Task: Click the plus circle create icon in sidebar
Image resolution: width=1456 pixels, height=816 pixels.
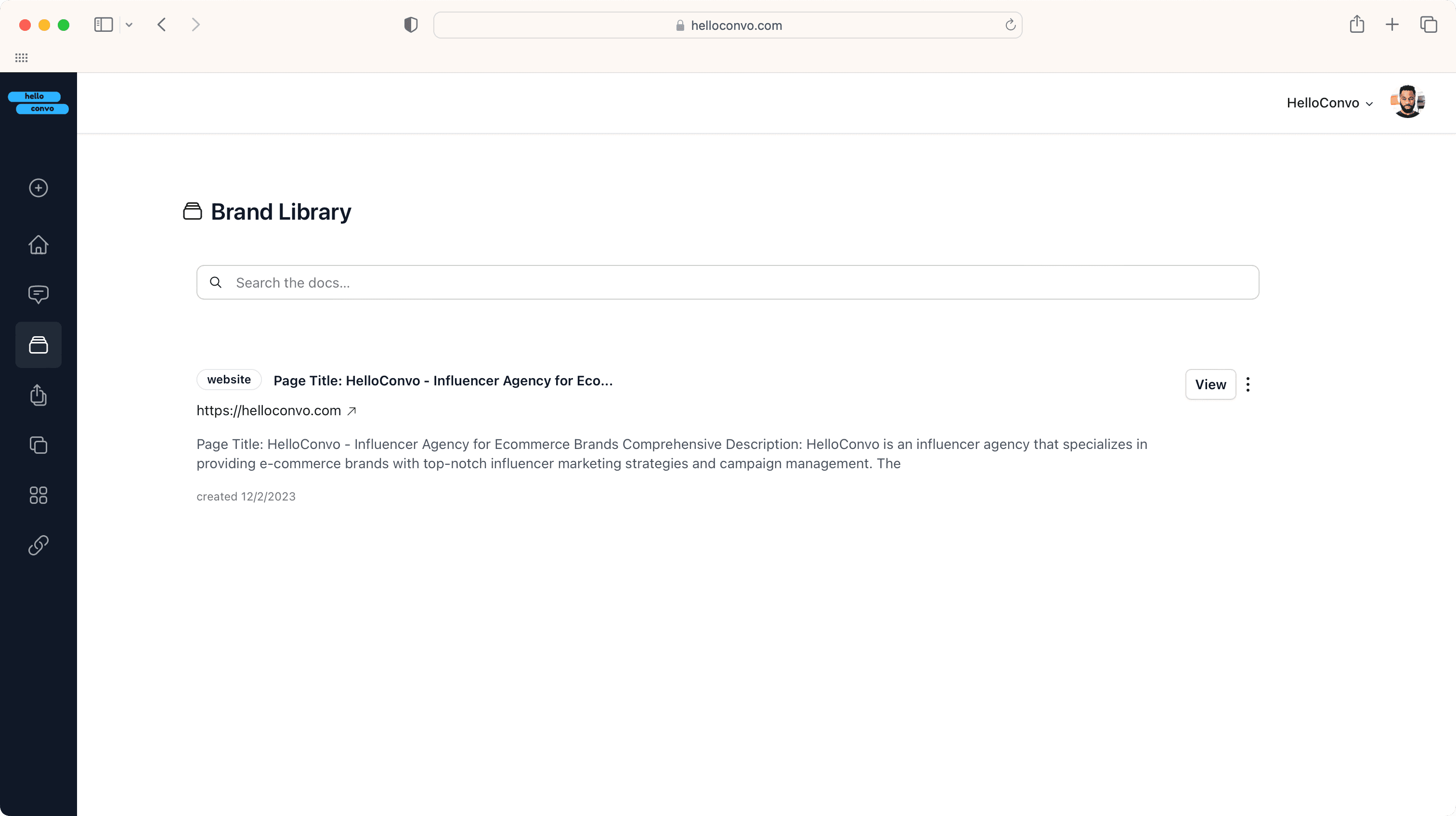Action: coord(39,188)
